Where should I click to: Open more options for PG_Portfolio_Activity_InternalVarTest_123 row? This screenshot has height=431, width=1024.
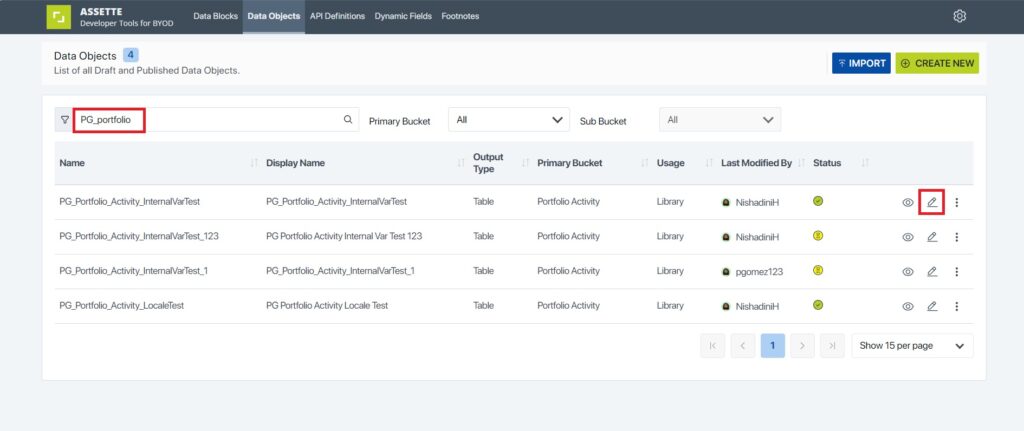[957, 237]
